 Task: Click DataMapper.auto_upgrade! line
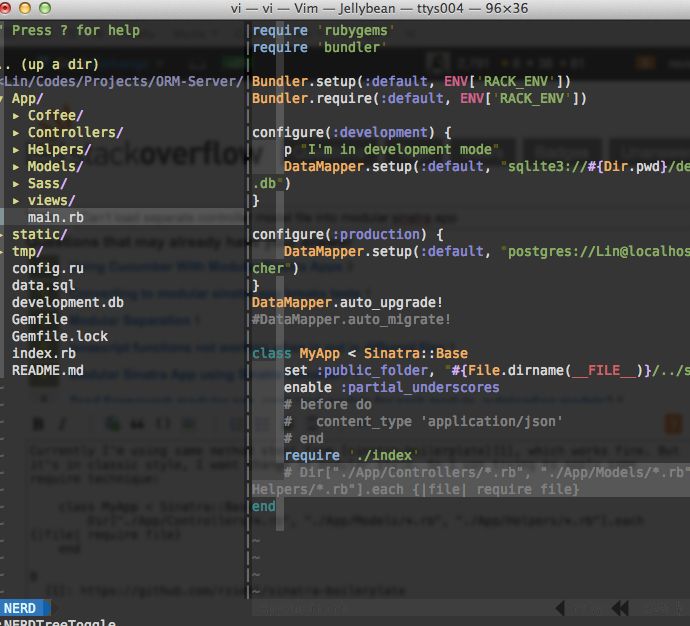tap(347, 303)
